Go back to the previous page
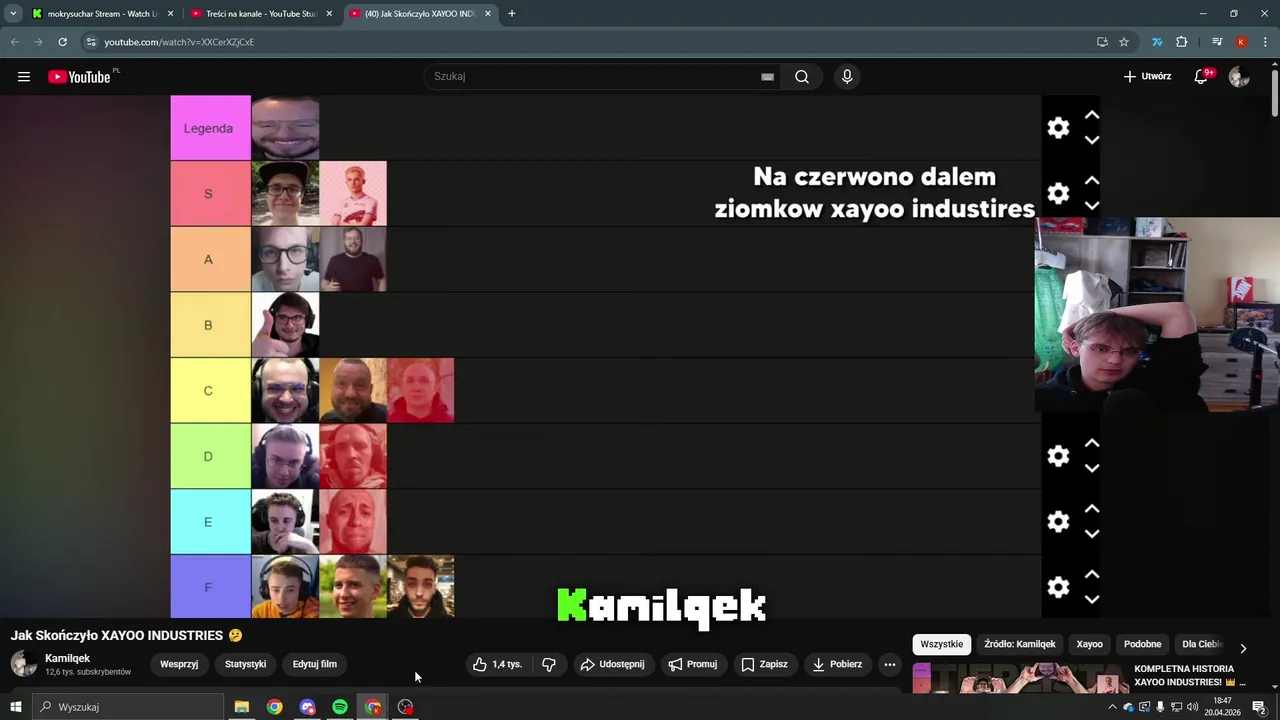The height and width of the screenshot is (720, 1280). click(14, 42)
